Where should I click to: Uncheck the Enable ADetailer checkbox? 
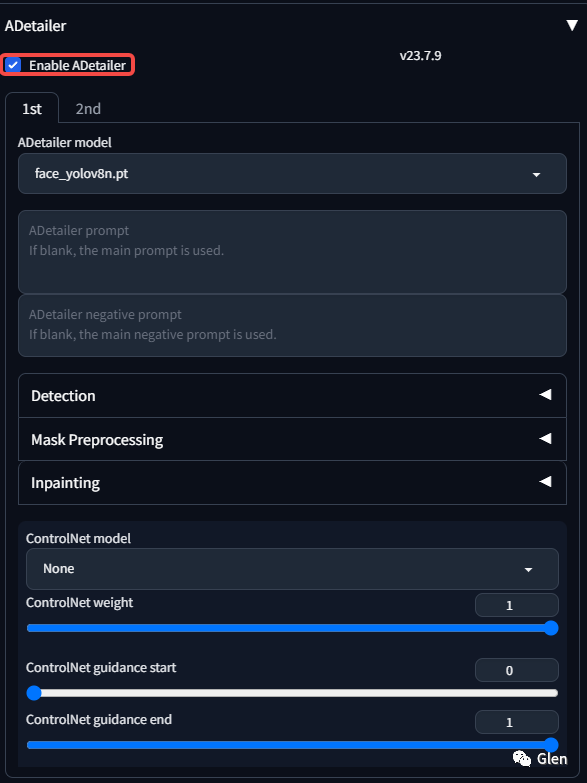(x=13, y=65)
